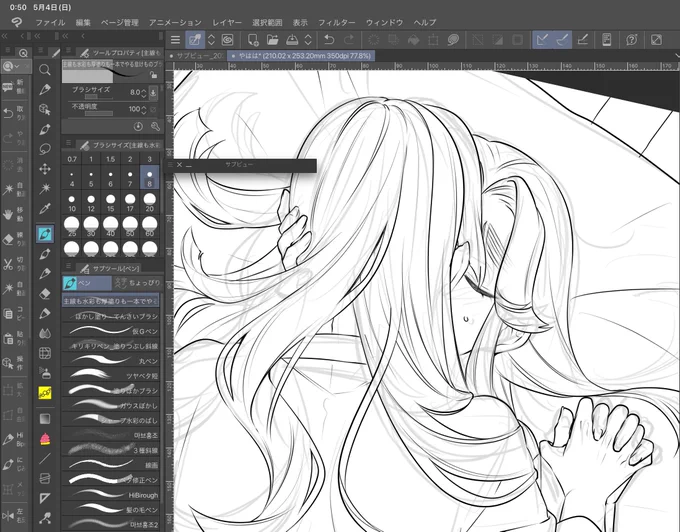Select the Operation object cursor tool
Screen dimensions: 680x532
click(x=45, y=109)
